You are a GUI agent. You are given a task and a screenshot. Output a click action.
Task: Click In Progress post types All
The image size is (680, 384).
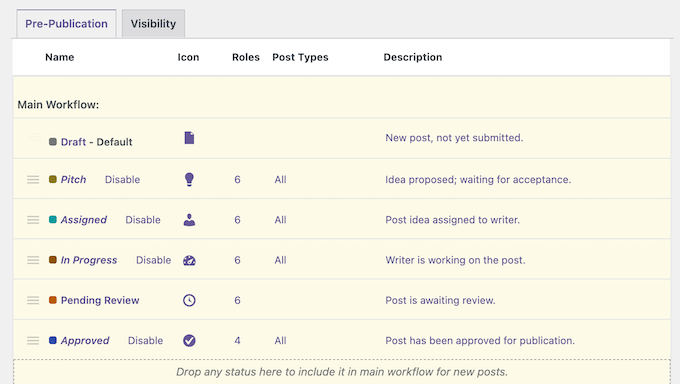(280, 260)
